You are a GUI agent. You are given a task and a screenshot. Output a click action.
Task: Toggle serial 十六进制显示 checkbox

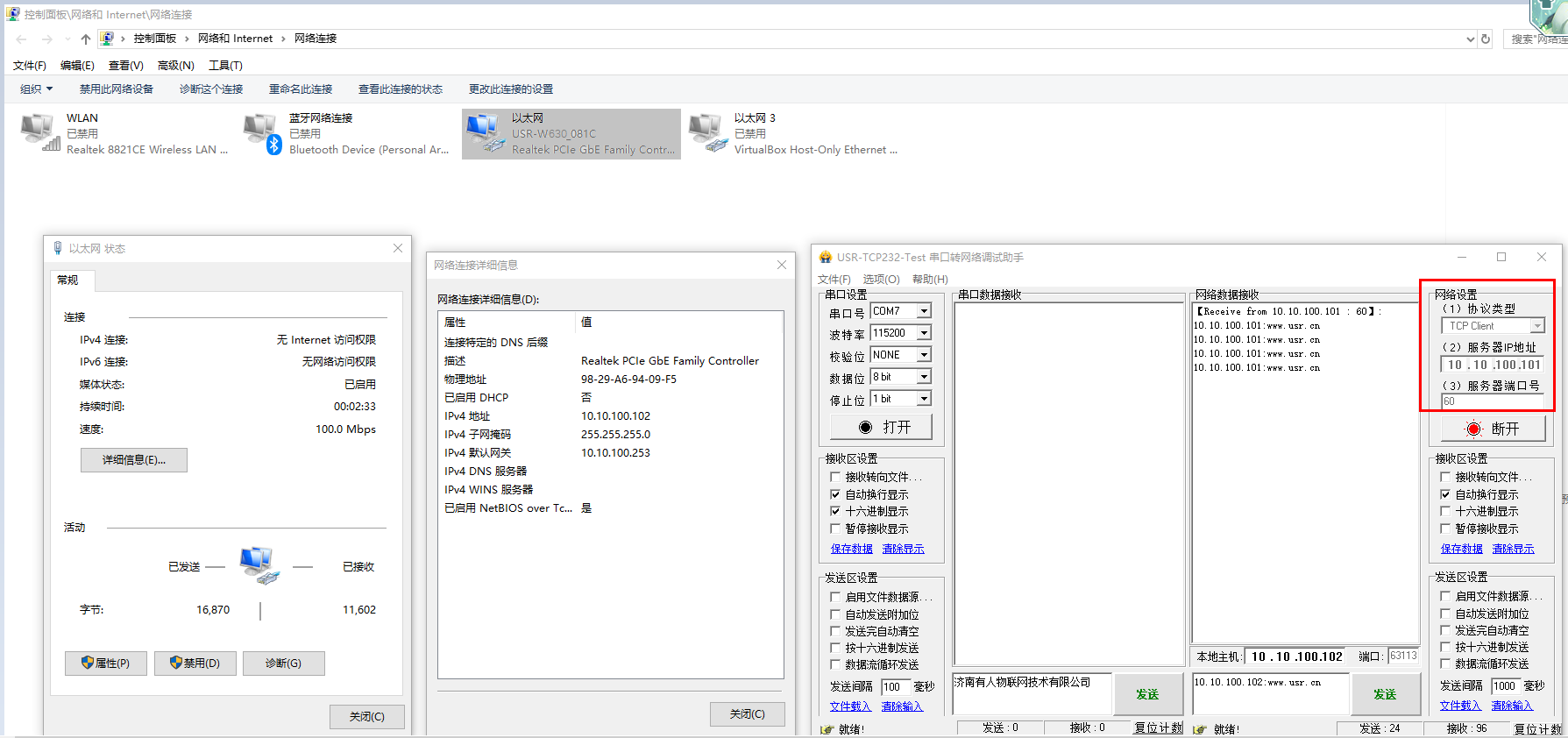coord(835,511)
